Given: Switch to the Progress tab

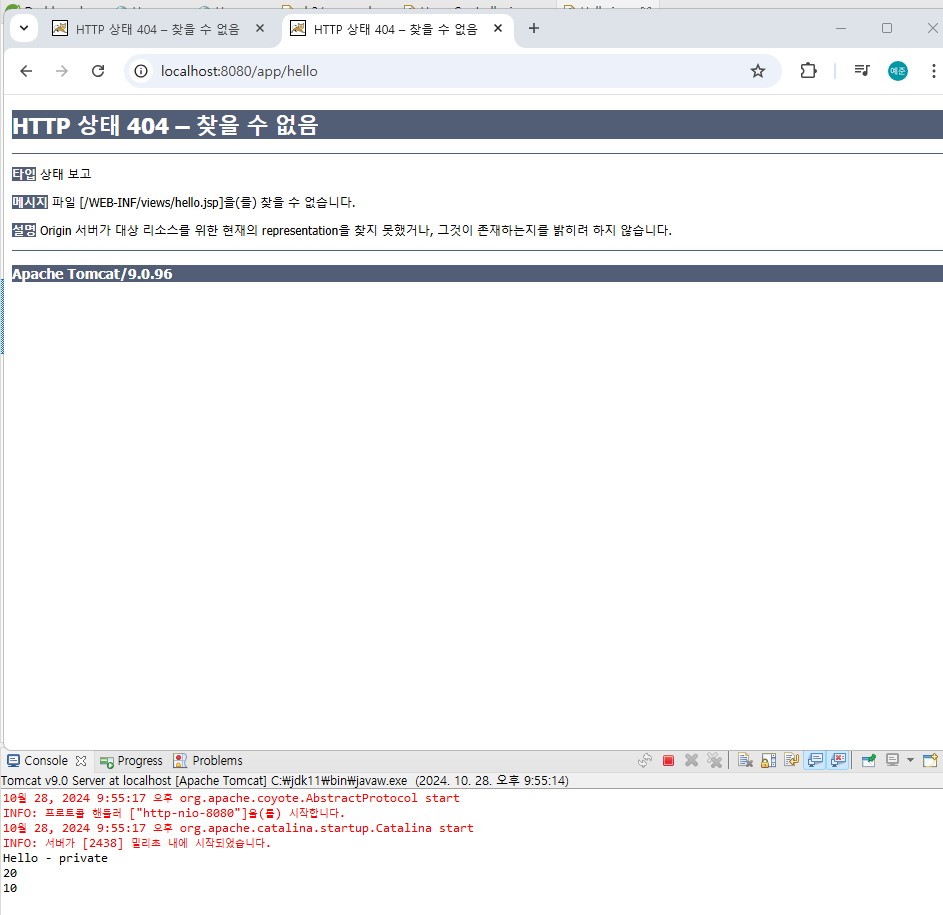Looking at the screenshot, I should 131,760.
